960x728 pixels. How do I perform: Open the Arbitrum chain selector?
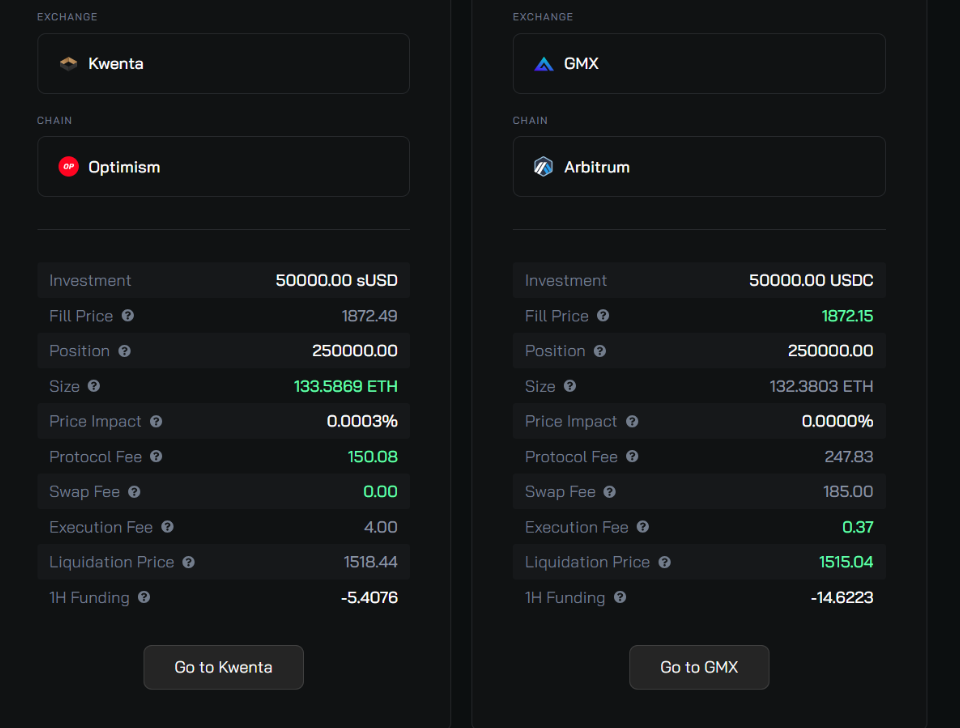699,167
